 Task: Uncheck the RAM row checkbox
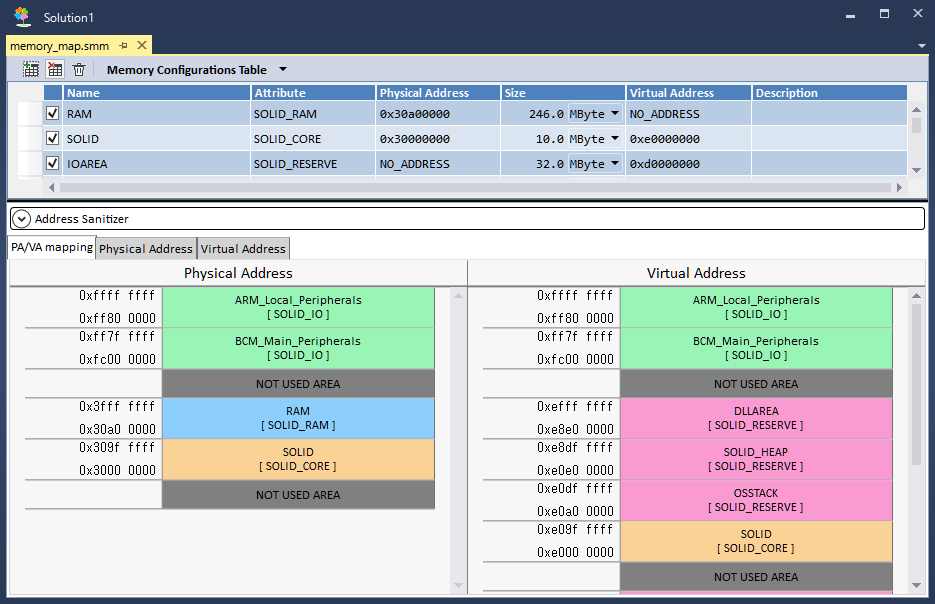(52, 114)
